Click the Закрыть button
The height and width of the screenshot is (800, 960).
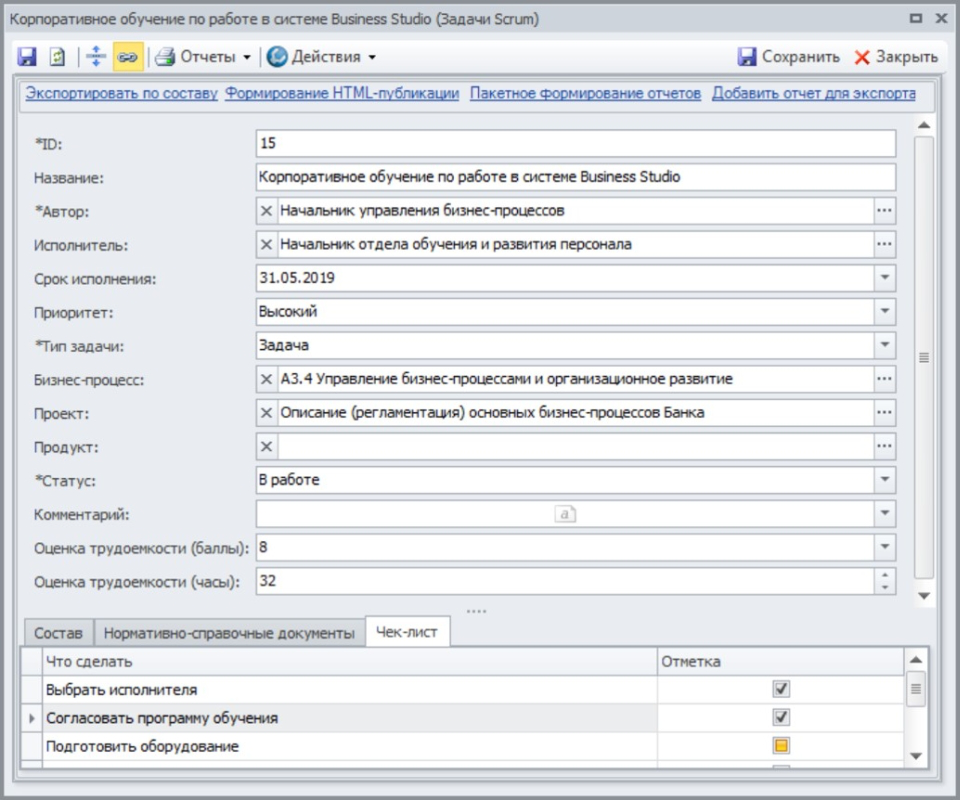pos(896,57)
